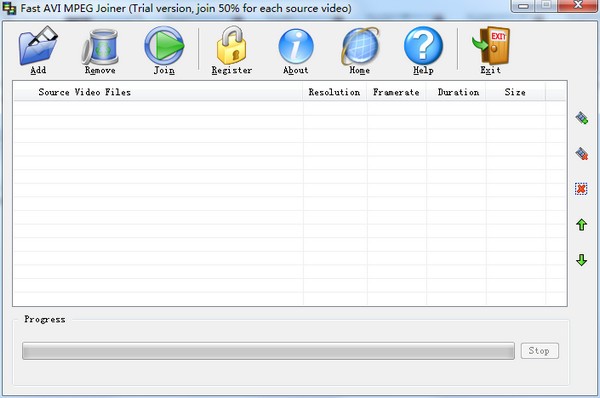600x398 pixels.
Task: Open the Help question mark icon
Action: [423, 46]
